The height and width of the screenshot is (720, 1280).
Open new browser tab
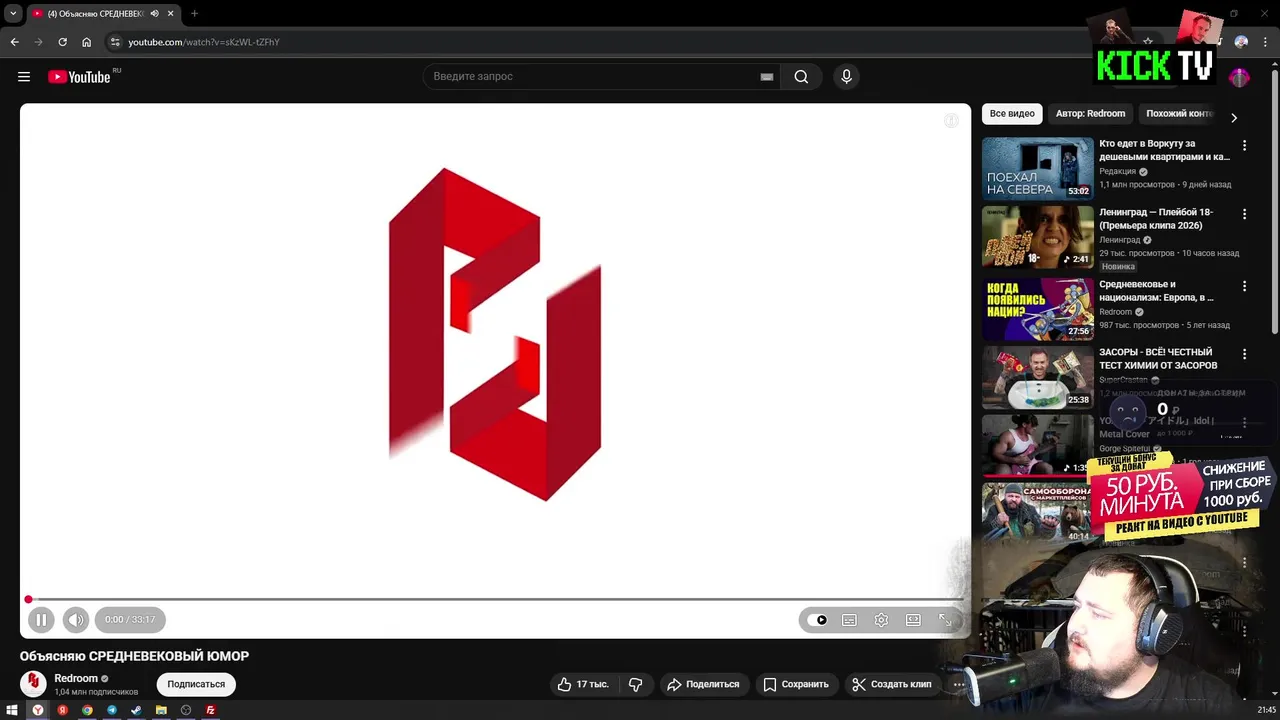(x=194, y=13)
